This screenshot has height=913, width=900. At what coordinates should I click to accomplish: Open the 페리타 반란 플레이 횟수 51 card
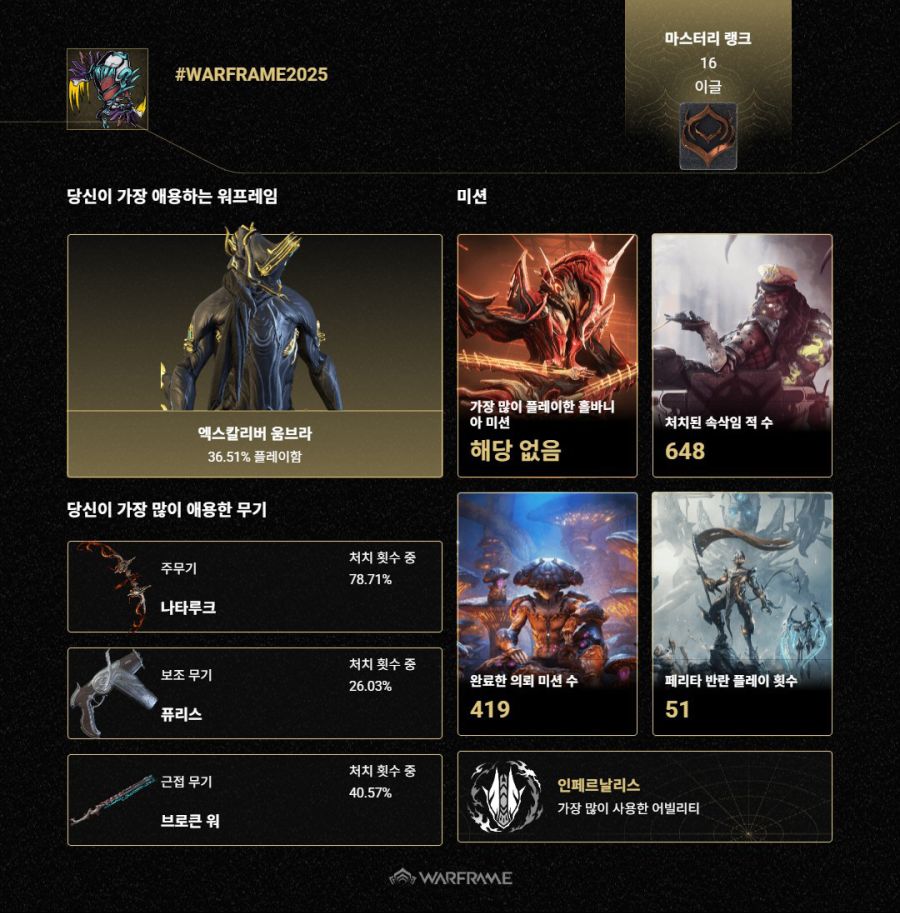[x=742, y=614]
